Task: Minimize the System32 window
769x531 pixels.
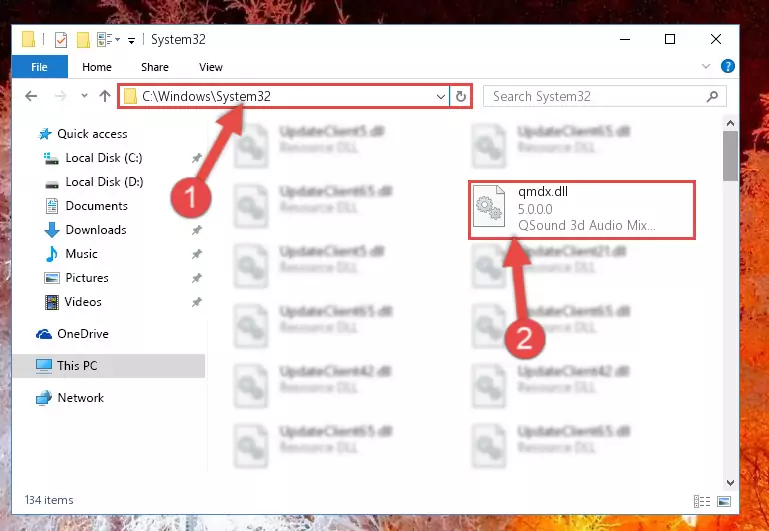Action: coord(625,39)
